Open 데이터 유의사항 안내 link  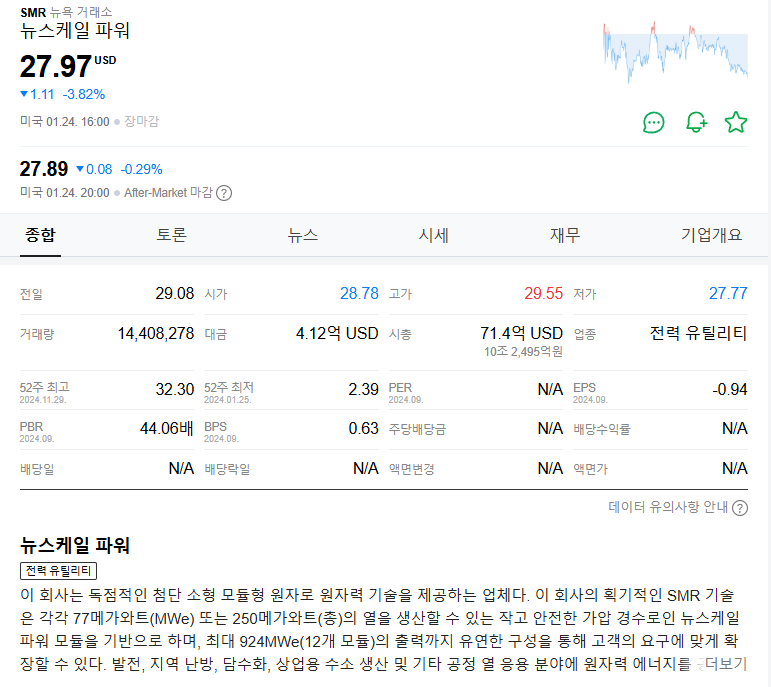[x=668, y=507]
